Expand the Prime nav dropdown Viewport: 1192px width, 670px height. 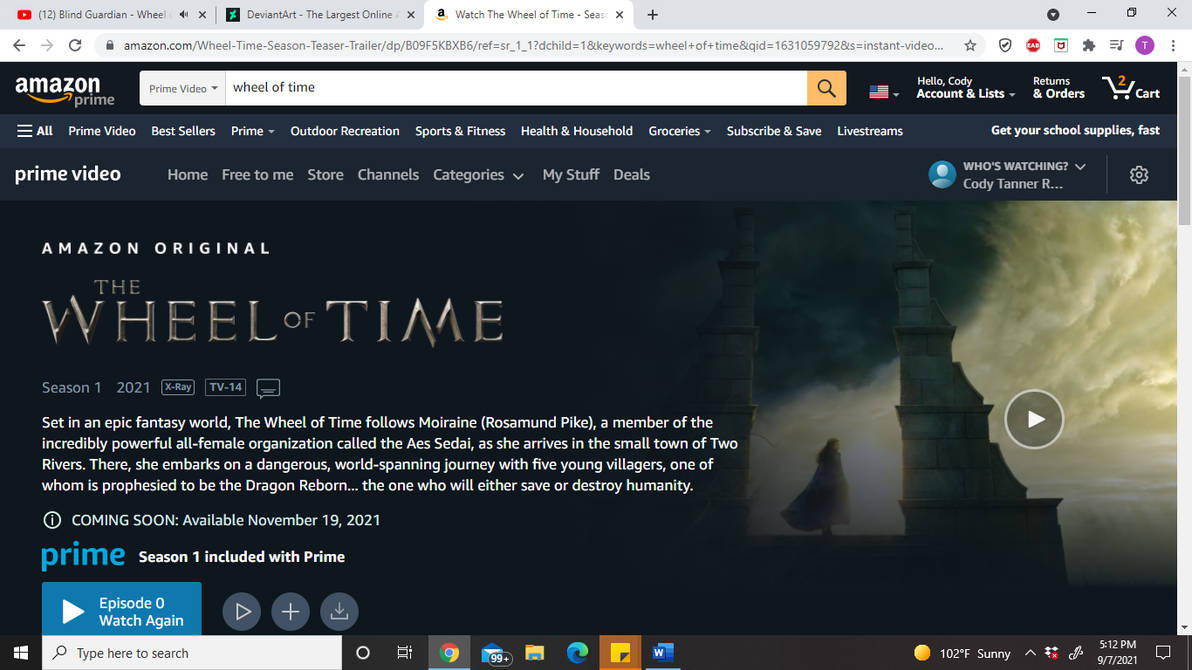(x=252, y=131)
